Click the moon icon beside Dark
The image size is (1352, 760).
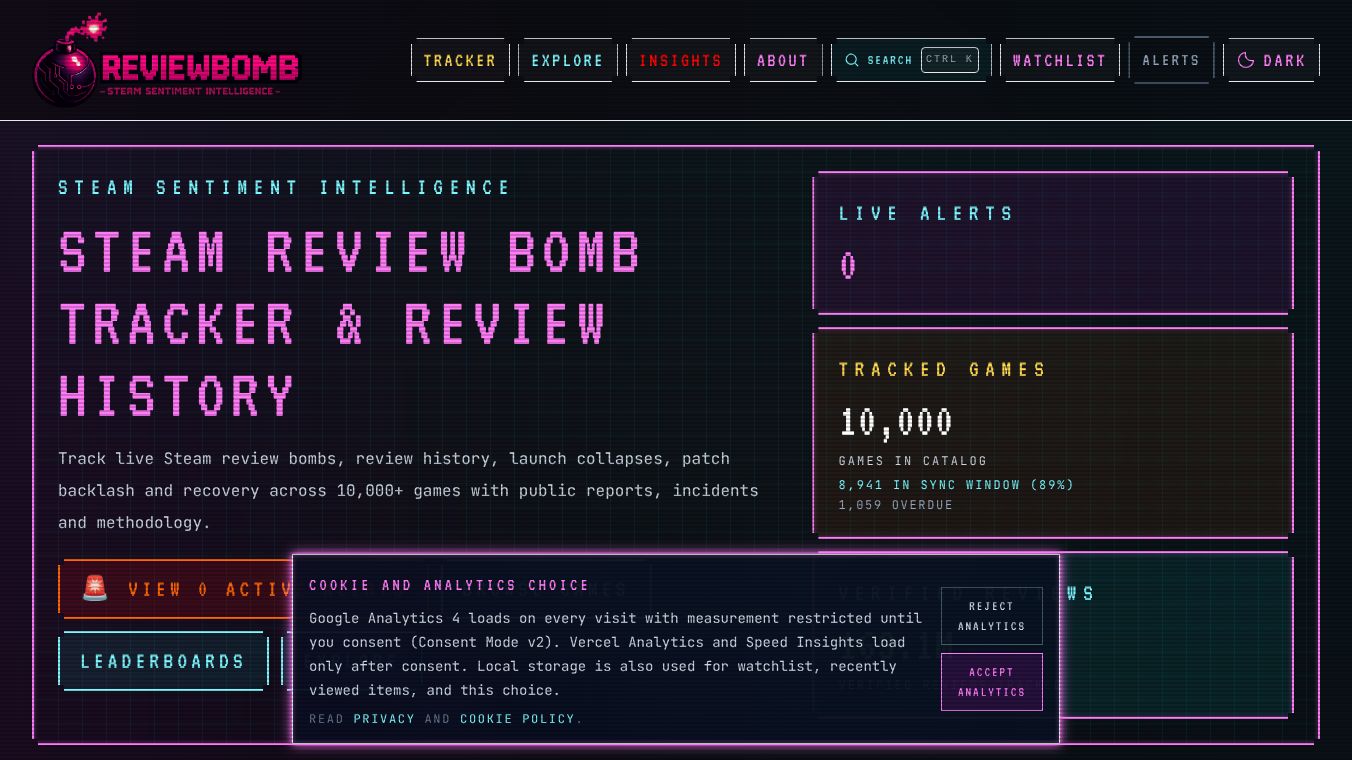click(1246, 60)
